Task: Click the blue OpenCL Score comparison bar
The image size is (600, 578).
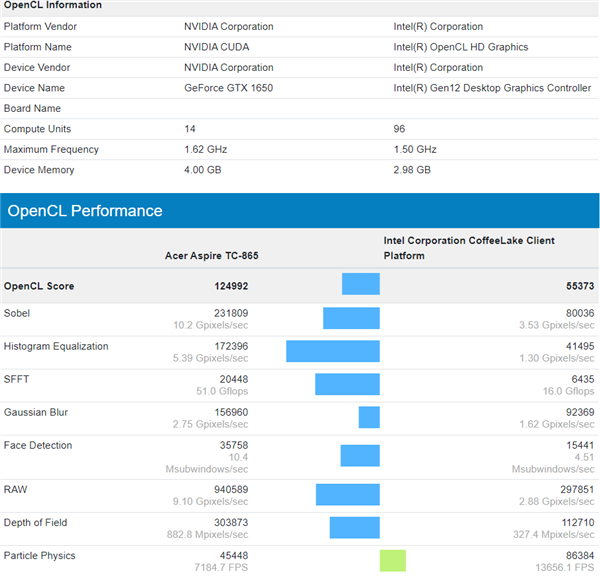Action: coord(361,285)
